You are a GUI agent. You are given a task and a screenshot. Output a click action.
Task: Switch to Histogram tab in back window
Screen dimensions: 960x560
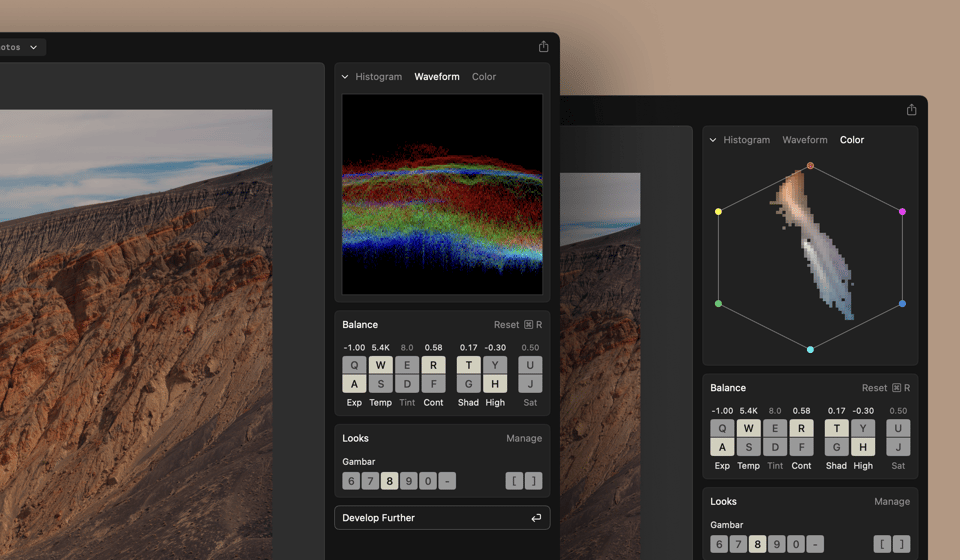(746, 140)
